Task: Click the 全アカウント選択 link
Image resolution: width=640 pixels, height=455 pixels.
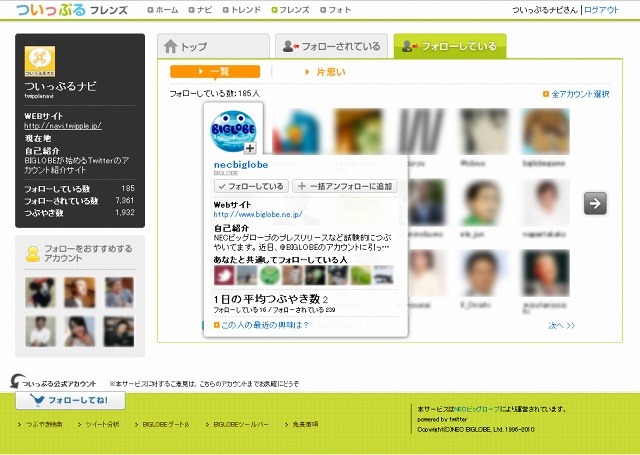Action: tap(576, 94)
